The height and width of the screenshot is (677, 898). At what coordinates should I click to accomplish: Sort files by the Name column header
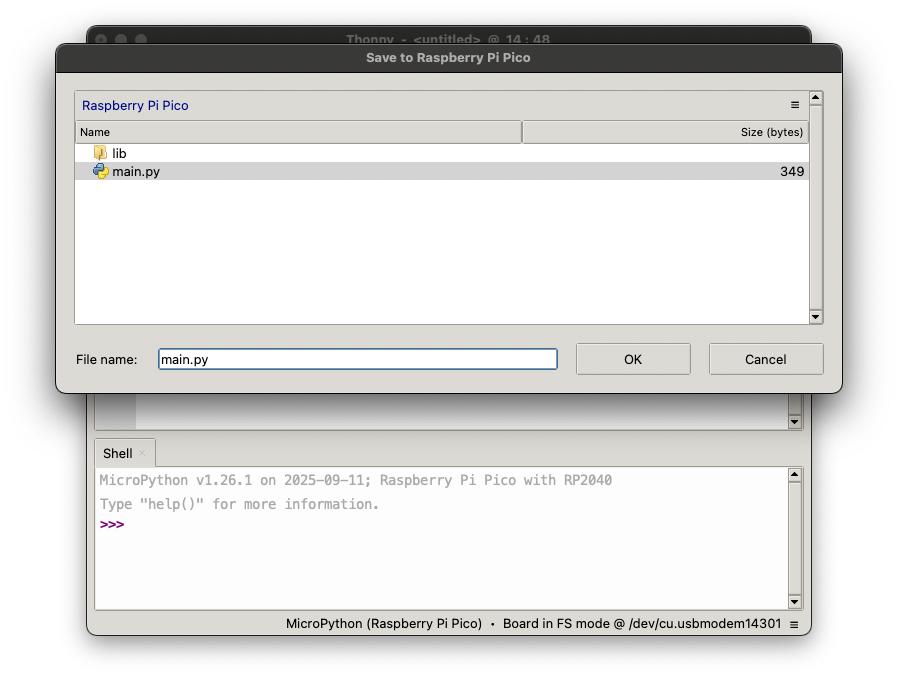click(x=298, y=132)
